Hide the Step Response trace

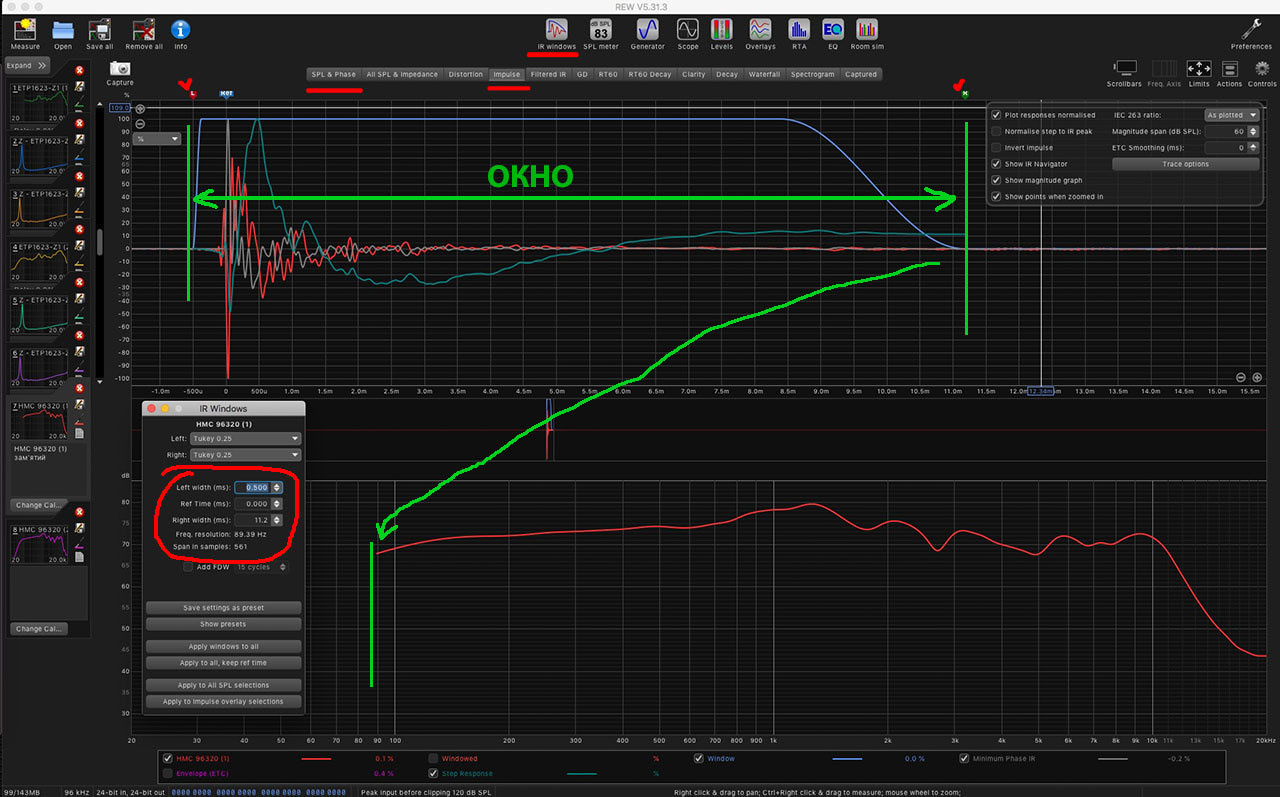click(433, 773)
